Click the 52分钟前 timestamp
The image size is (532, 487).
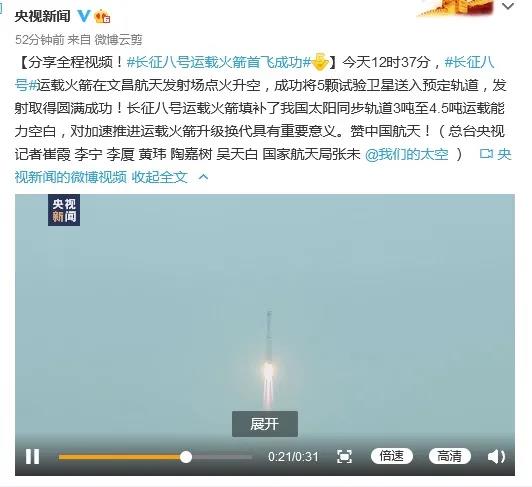coord(39,40)
